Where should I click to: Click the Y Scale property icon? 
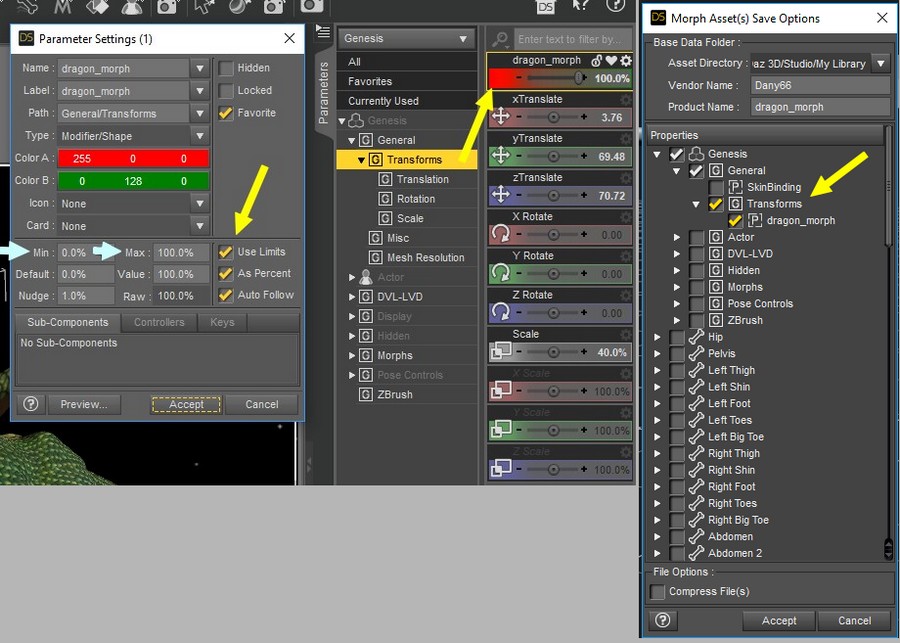pos(501,429)
